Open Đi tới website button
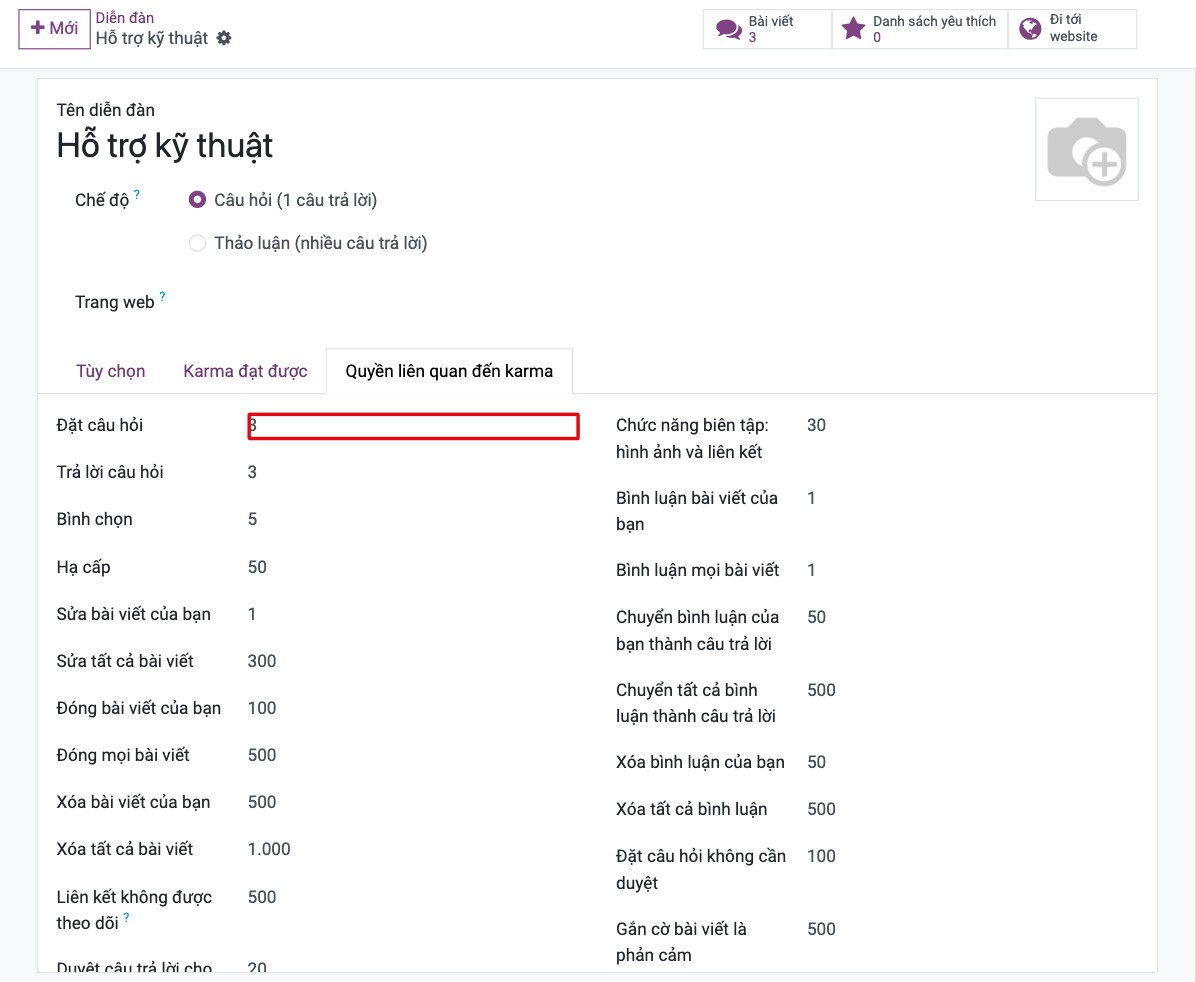The image size is (1196, 982). click(x=1072, y=29)
